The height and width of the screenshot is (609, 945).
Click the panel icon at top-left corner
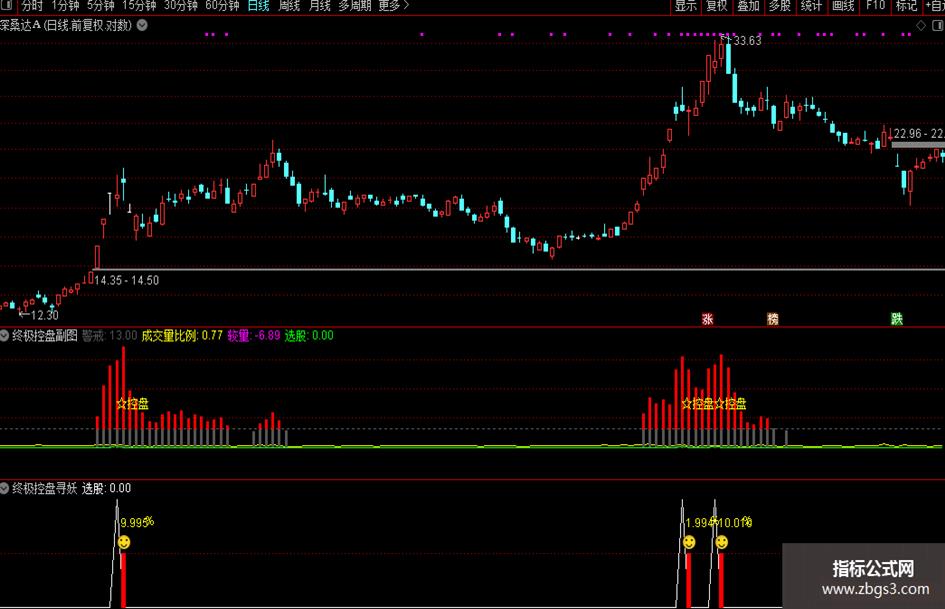click(x=7, y=5)
